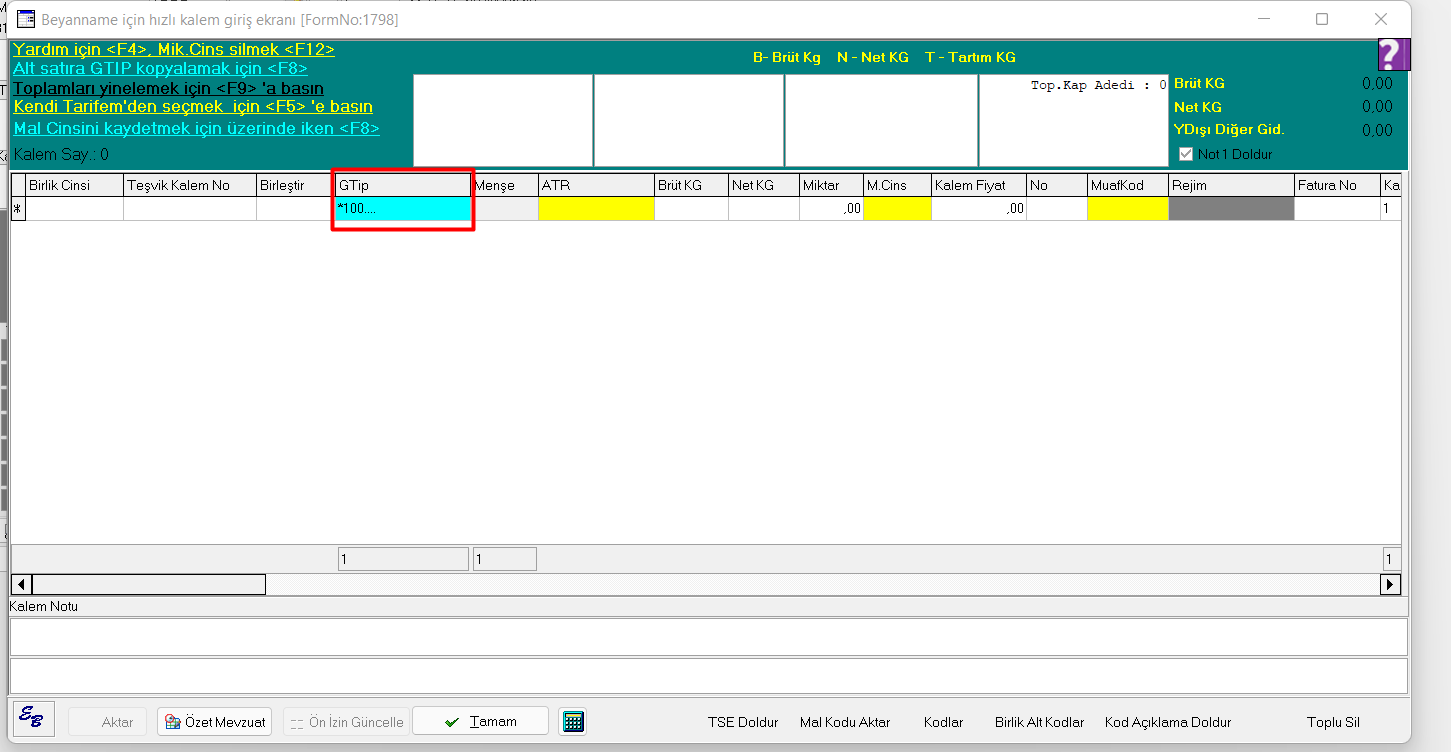
Task: Click the Top.Kap Adedi panel
Action: tap(1073, 120)
